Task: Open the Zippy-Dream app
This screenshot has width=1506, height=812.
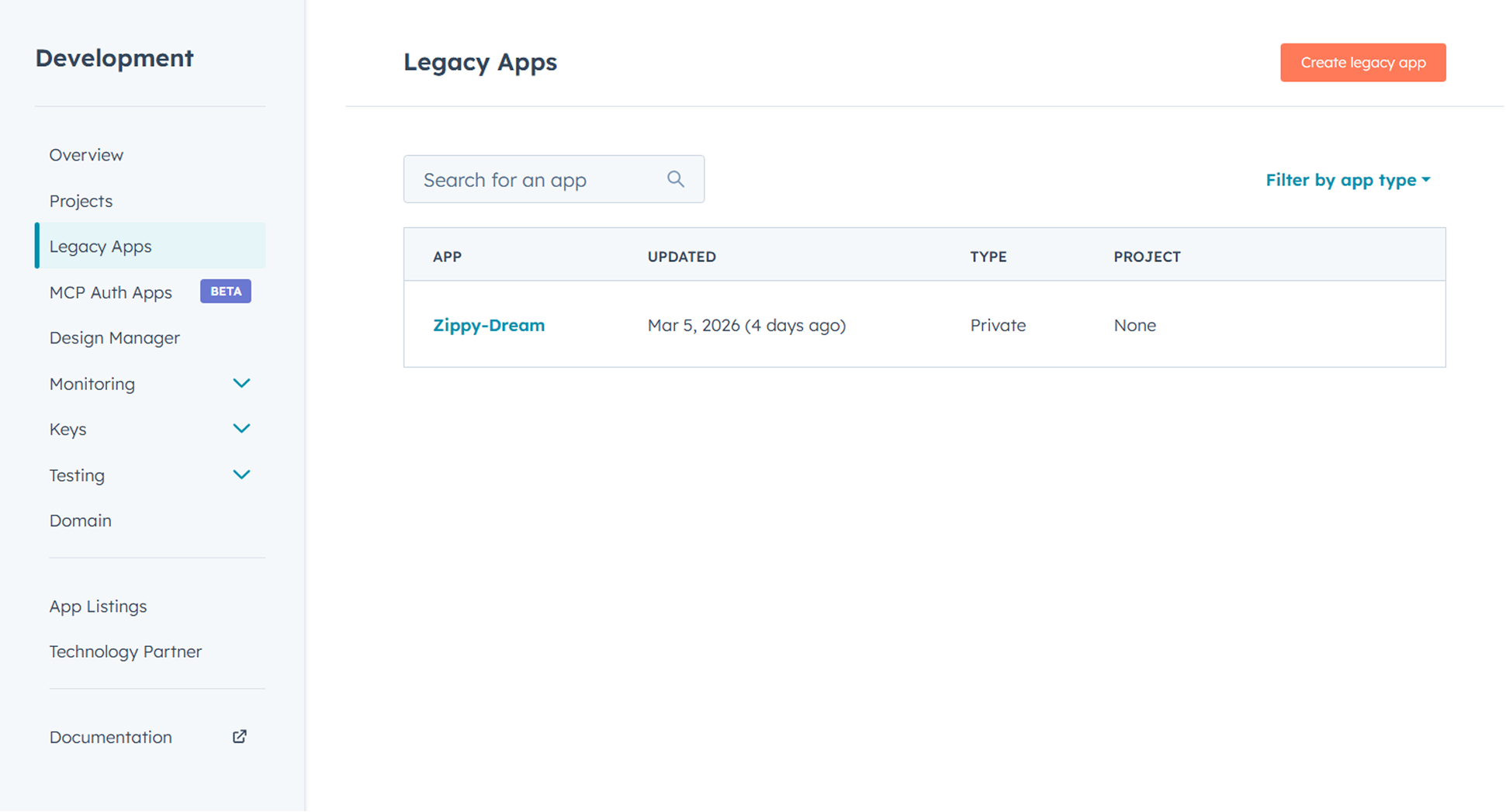Action: click(489, 325)
